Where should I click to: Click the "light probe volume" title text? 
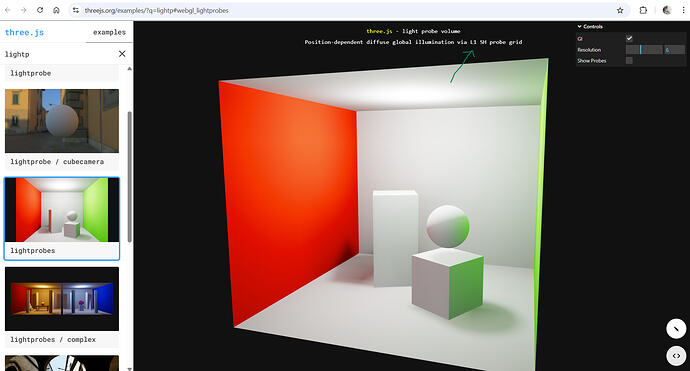431,31
